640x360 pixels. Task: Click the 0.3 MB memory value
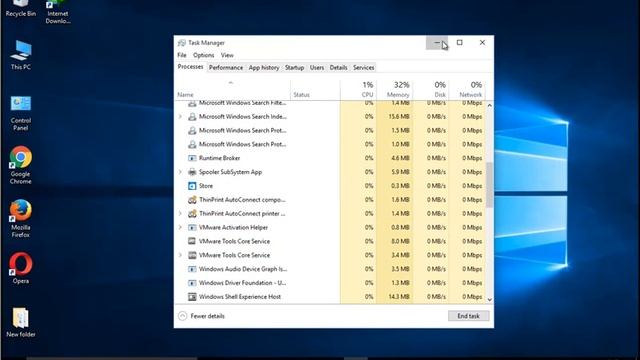pyautogui.click(x=400, y=186)
